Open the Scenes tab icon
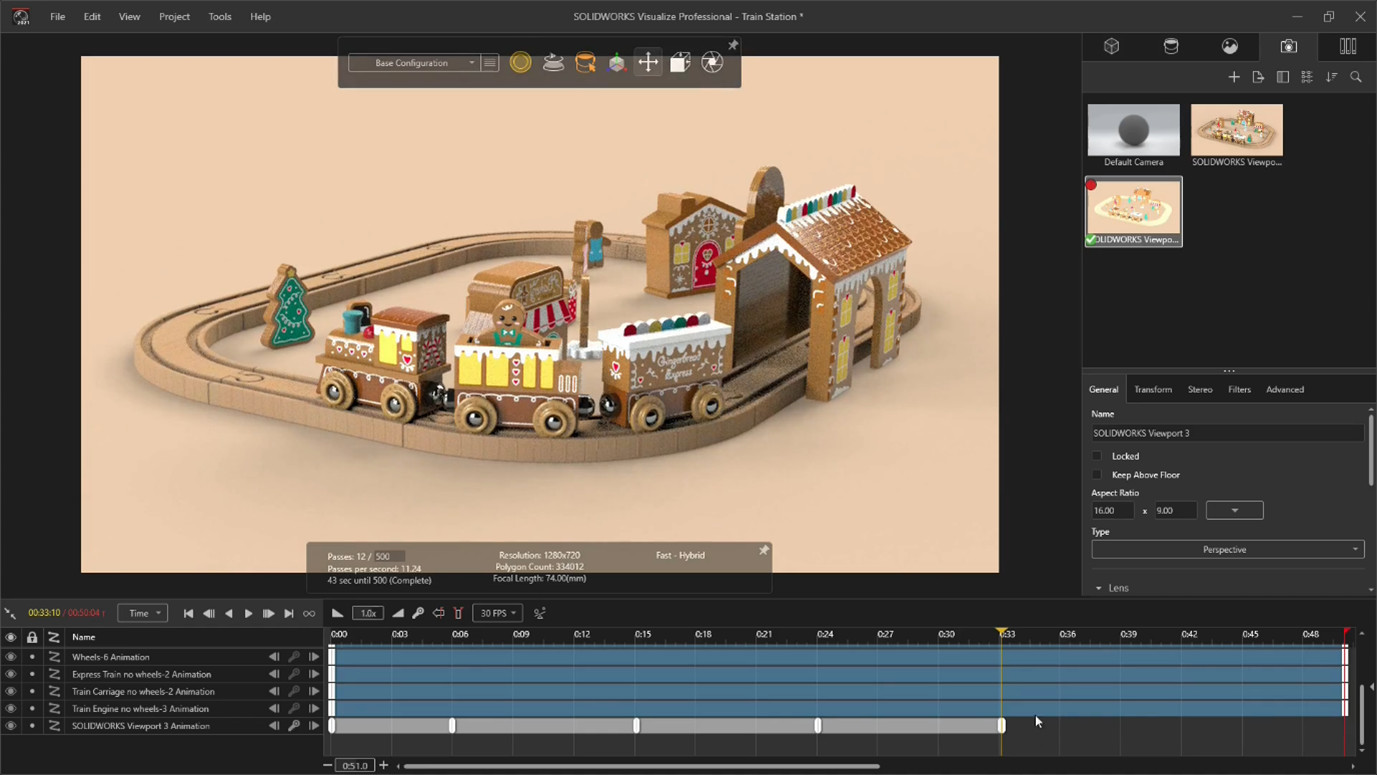Viewport: 1377px width, 775px height. [x=1230, y=47]
